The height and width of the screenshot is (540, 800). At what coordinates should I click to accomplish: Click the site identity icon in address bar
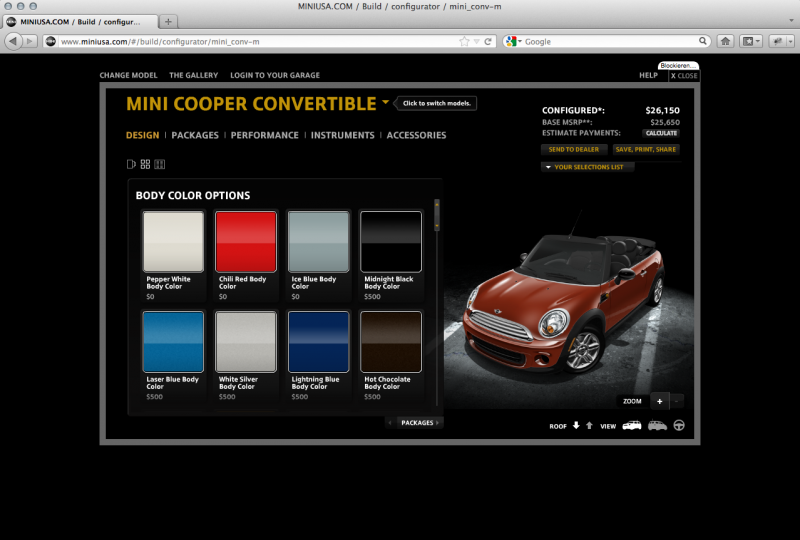[x=51, y=41]
